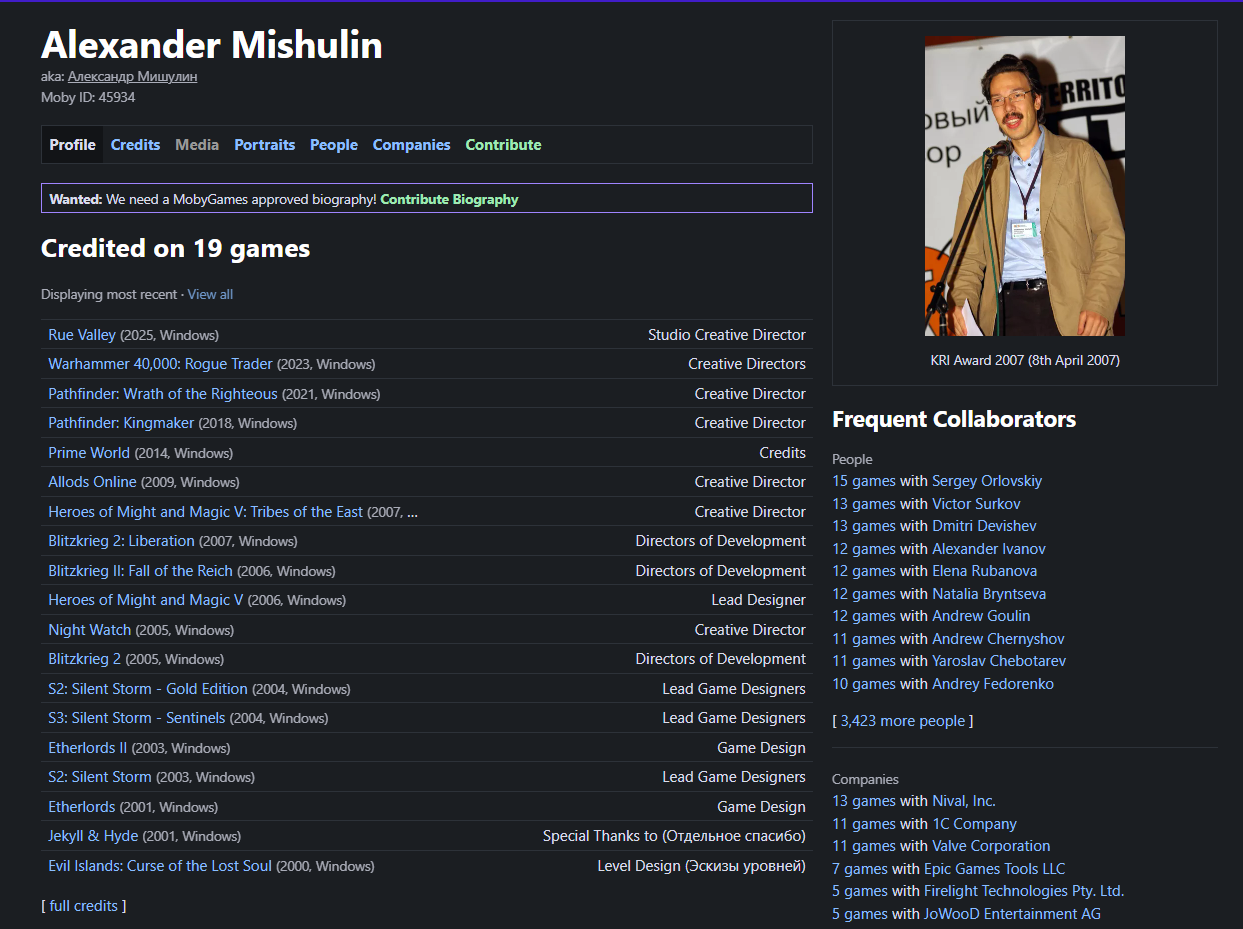Open S3: Silent Storm - Sentinels

(136, 718)
